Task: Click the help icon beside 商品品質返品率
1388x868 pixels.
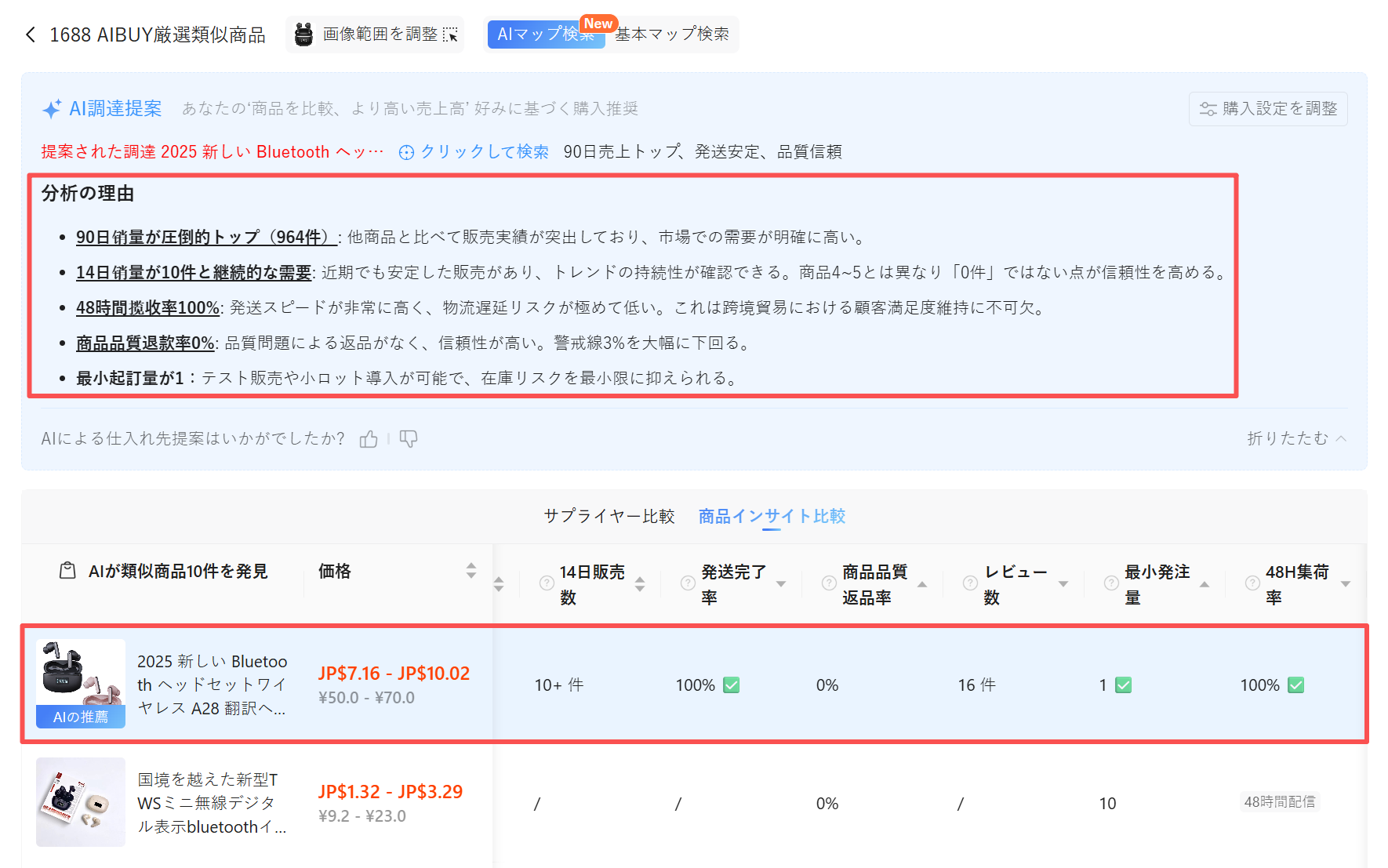Action: 829,583
